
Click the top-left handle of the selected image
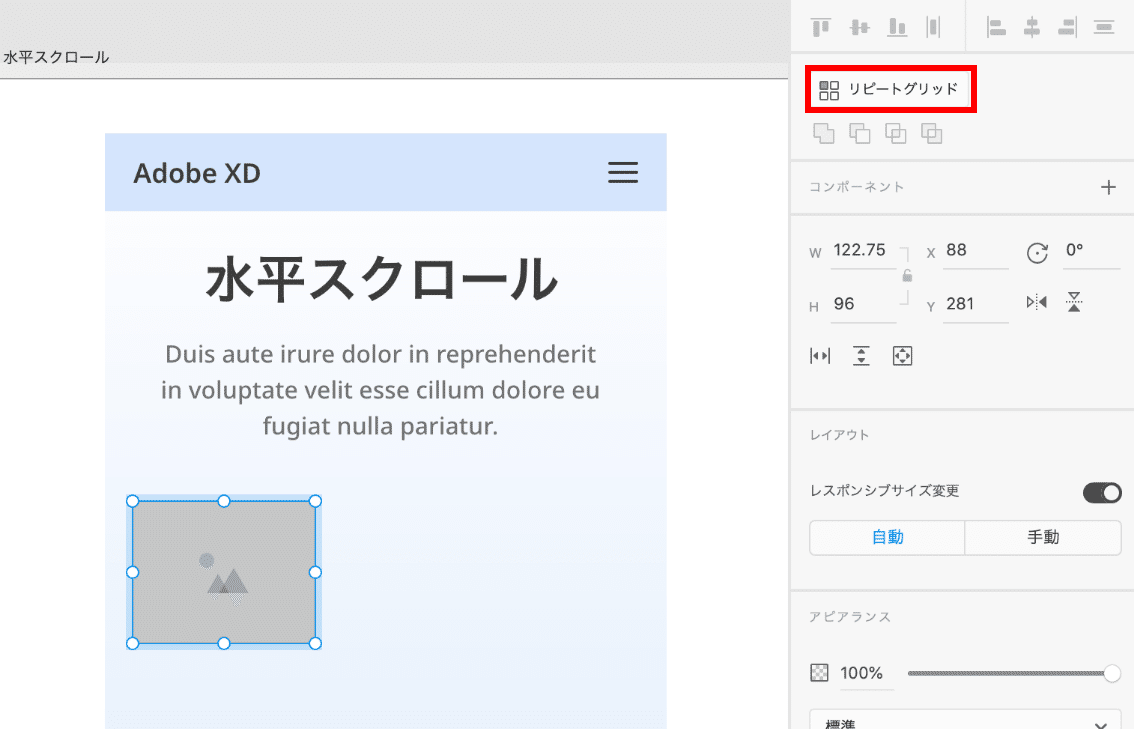tap(132, 501)
